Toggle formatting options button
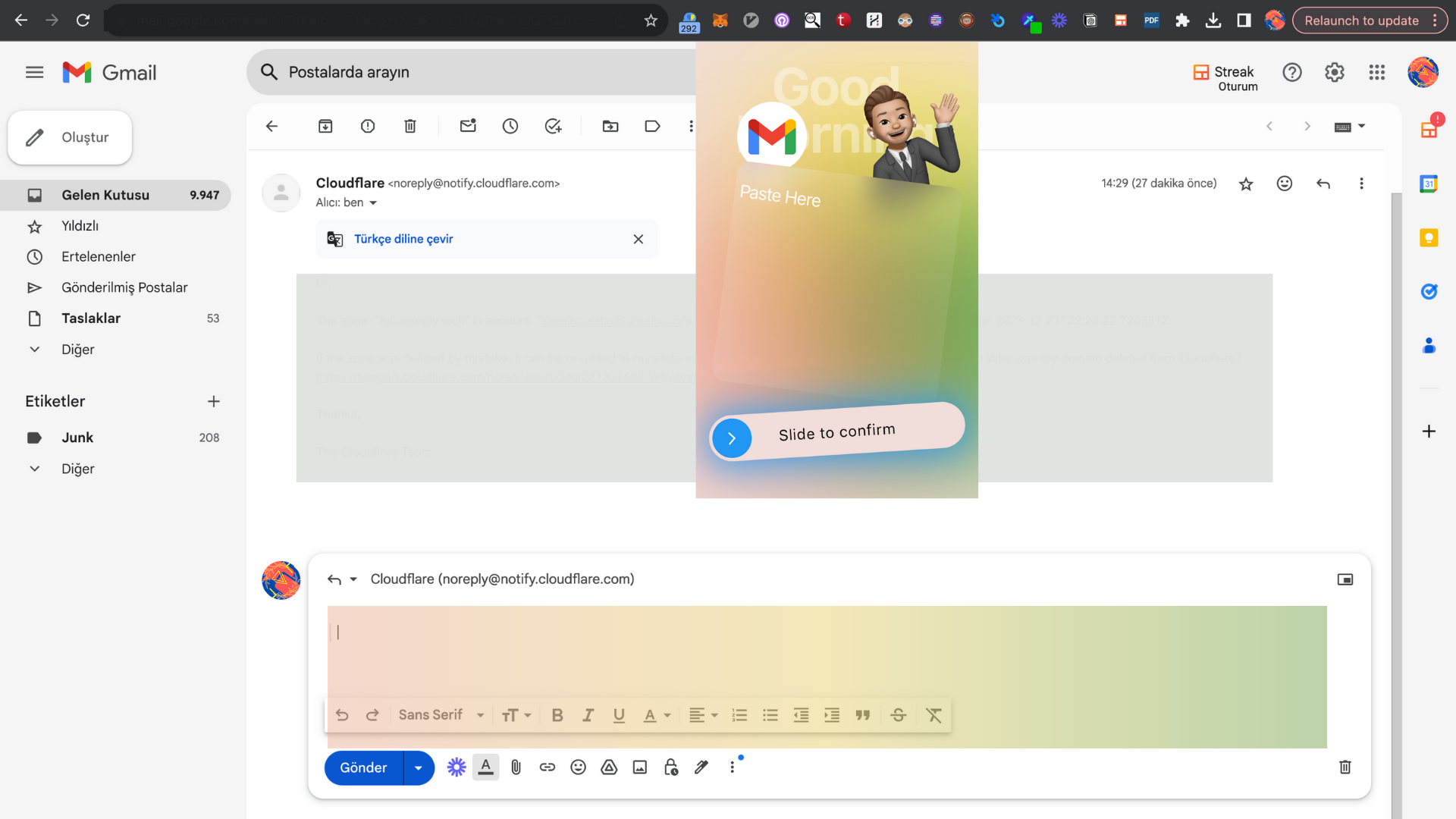Viewport: 1456px width, 819px height. point(486,767)
